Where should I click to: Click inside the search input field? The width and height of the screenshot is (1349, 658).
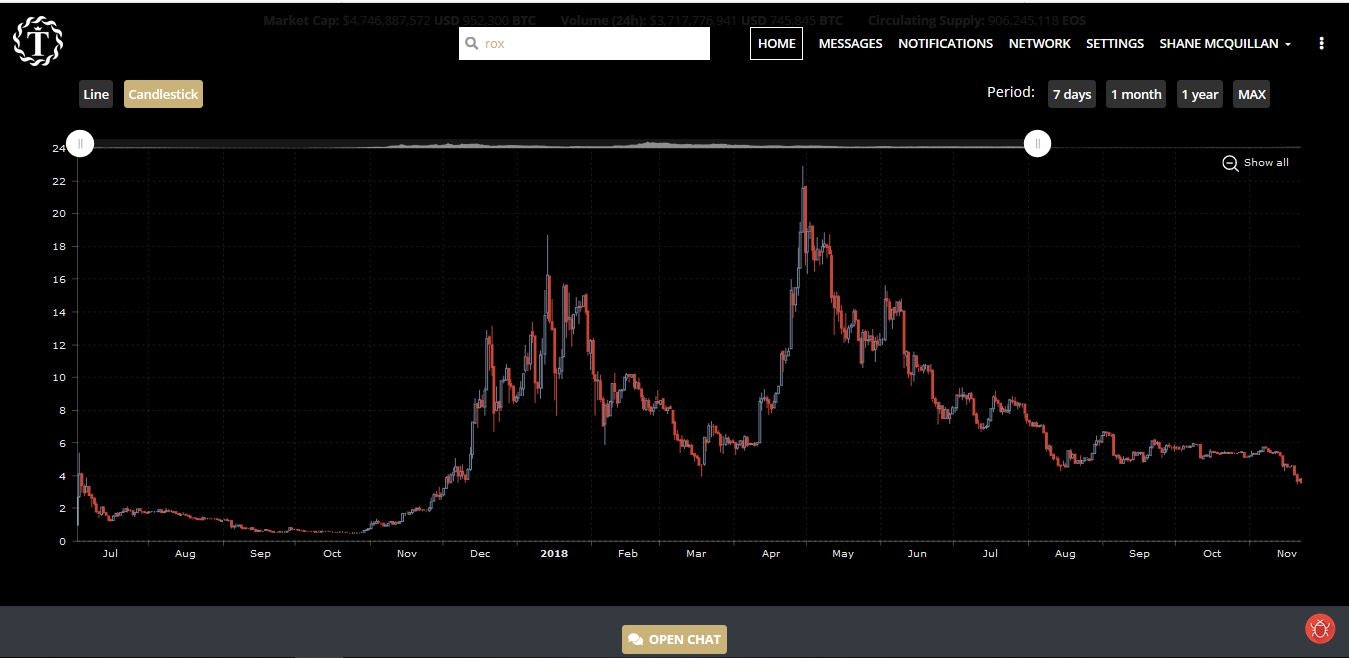584,43
